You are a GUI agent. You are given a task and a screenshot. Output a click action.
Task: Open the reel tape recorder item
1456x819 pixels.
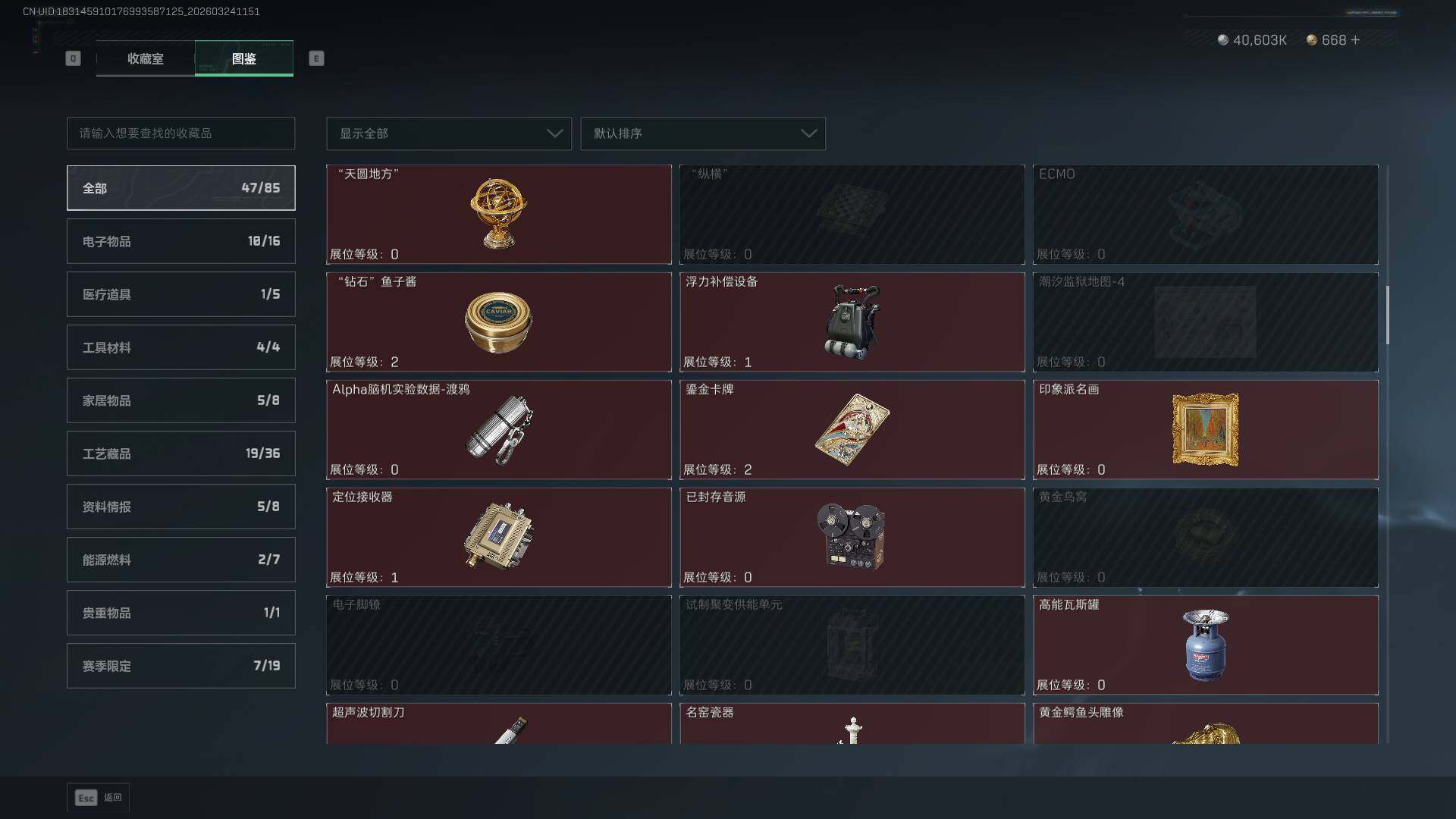point(852,538)
